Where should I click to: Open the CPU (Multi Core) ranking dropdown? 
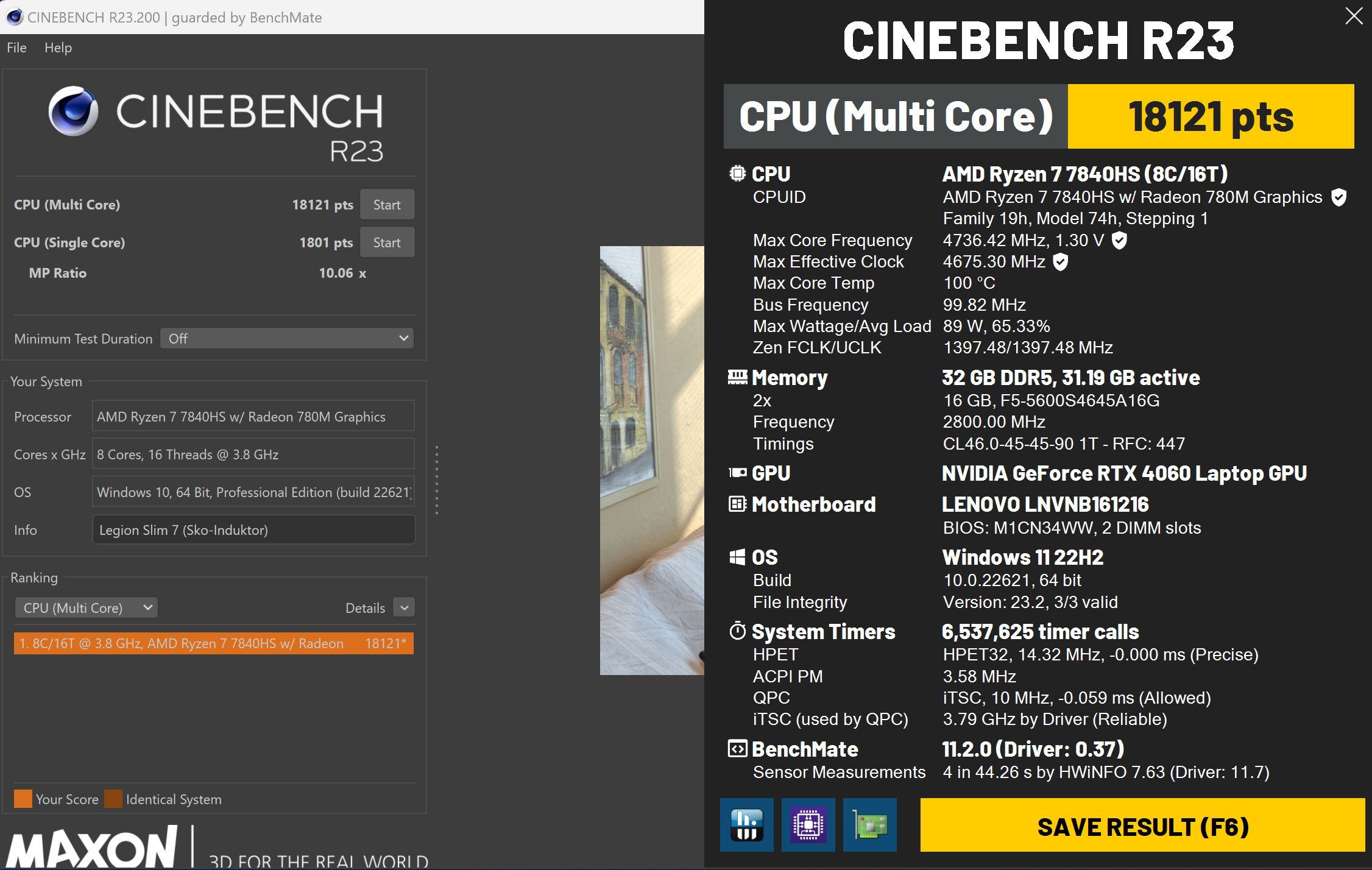coord(86,608)
